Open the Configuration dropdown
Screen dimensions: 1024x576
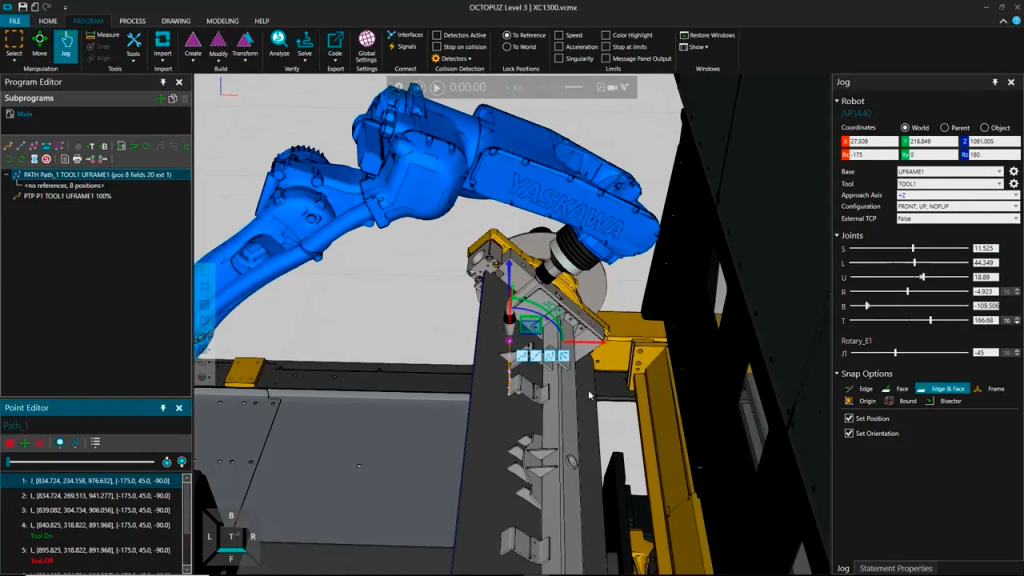[x=1016, y=207]
